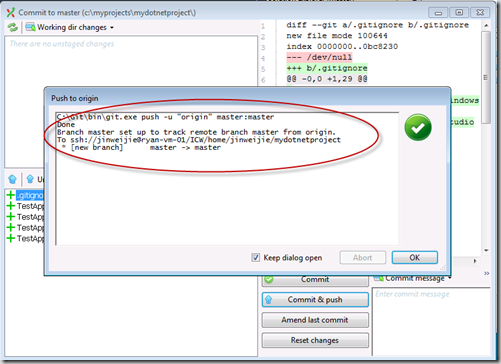Image resolution: width=501 pixels, height=364 pixels.
Task: Click the green plus icon beside .gitignore
Action: click(11, 195)
